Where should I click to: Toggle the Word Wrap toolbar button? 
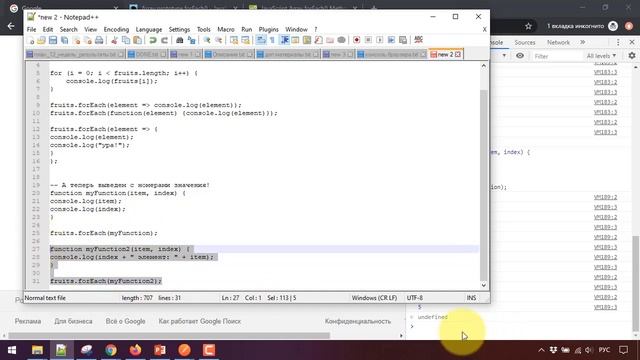(x=261, y=40)
